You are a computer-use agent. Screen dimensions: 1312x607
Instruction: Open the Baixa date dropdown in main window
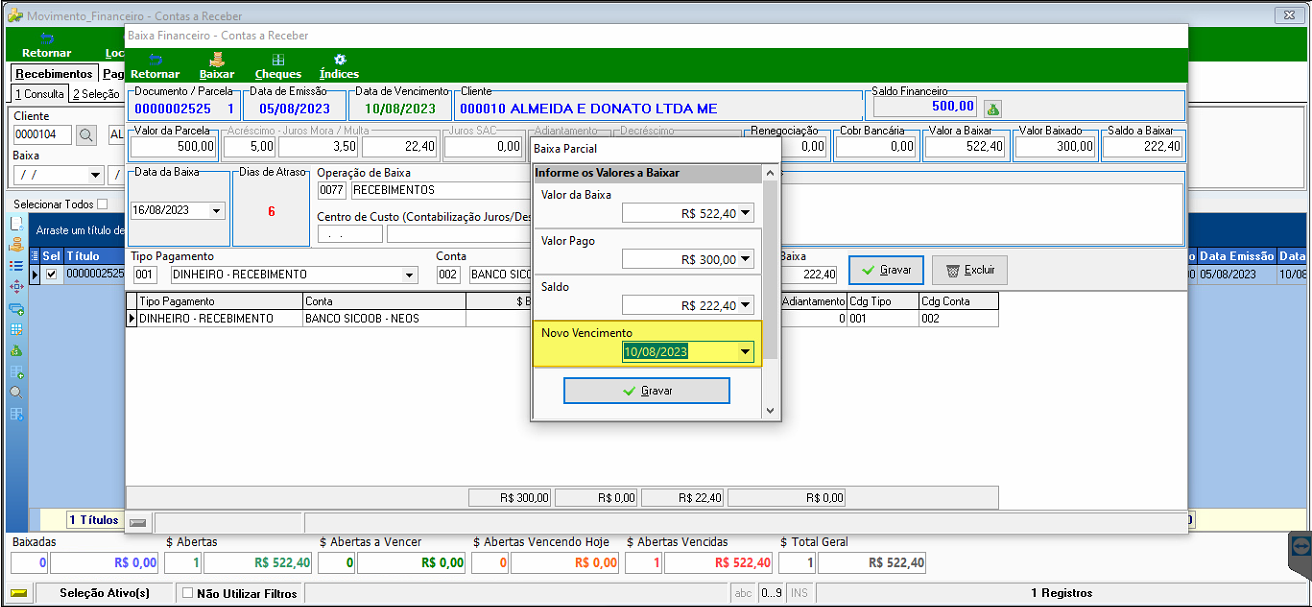96,175
